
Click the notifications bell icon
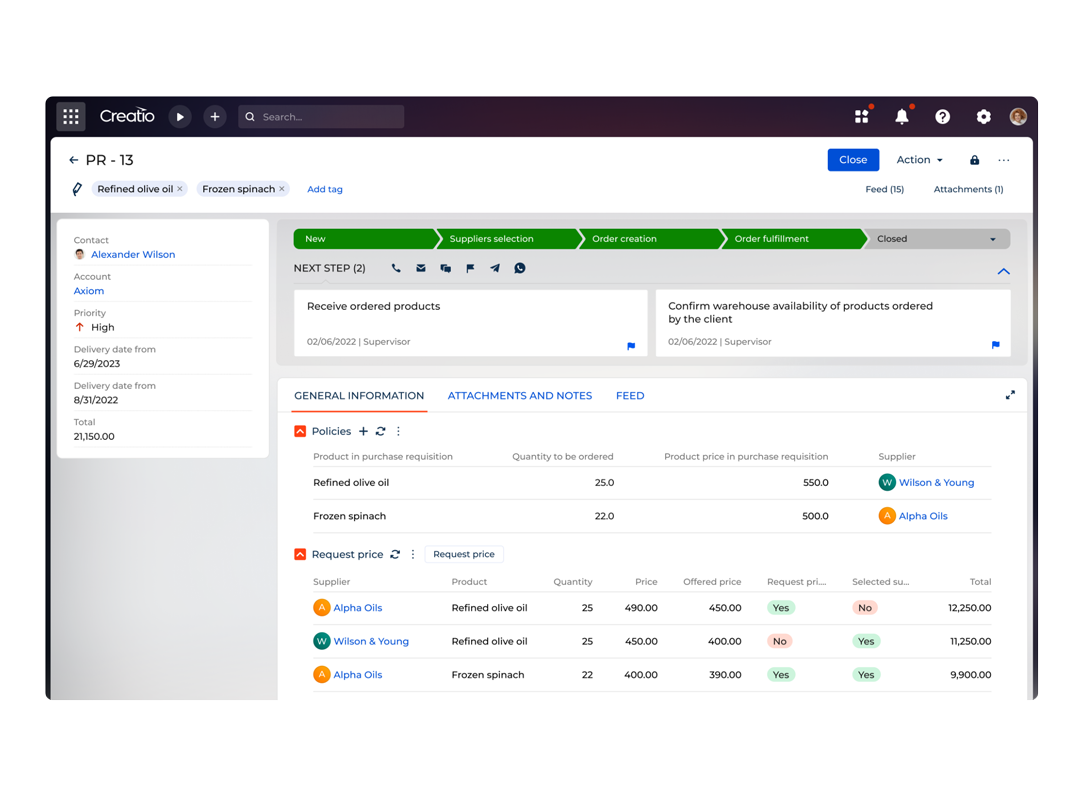[x=902, y=116]
